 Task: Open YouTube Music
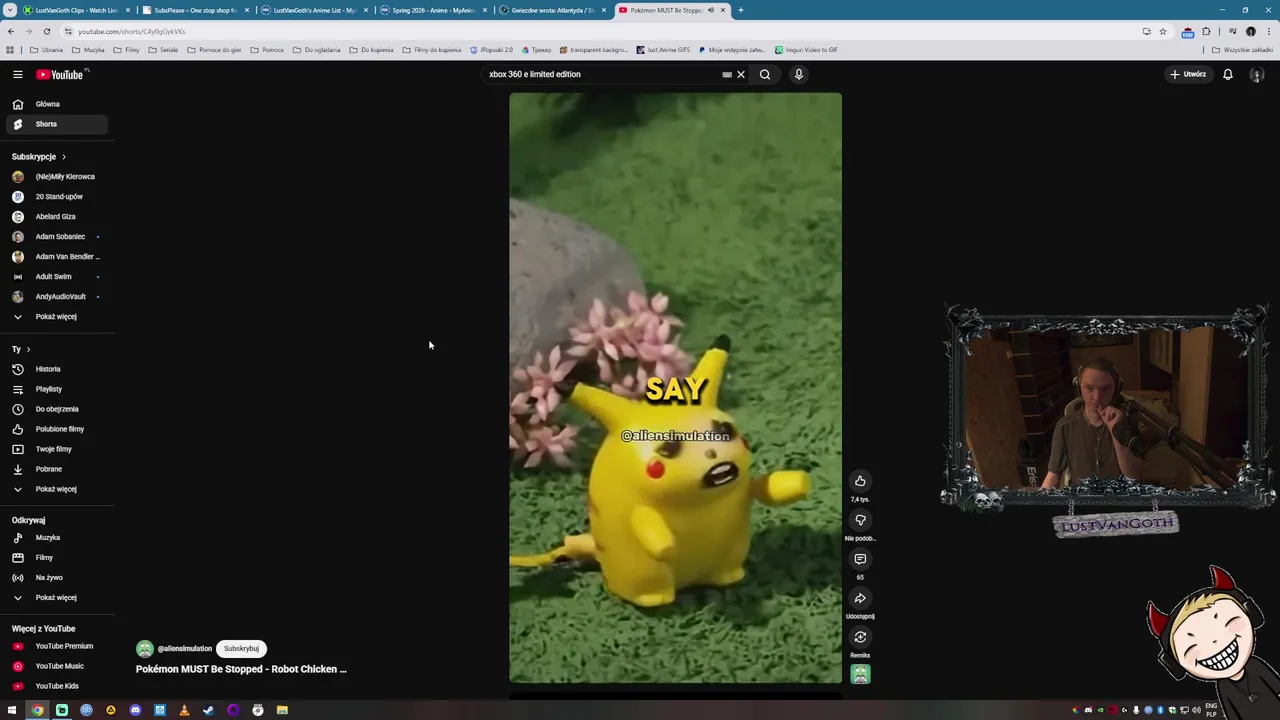[55, 666]
